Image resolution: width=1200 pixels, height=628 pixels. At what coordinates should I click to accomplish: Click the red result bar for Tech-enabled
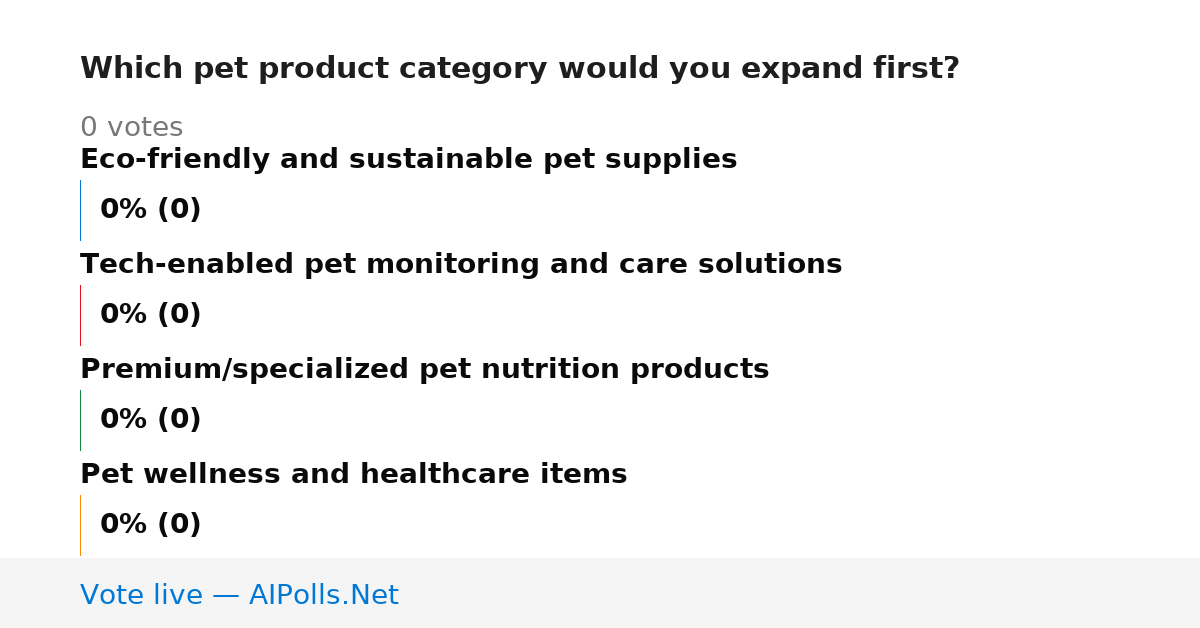click(x=80, y=315)
